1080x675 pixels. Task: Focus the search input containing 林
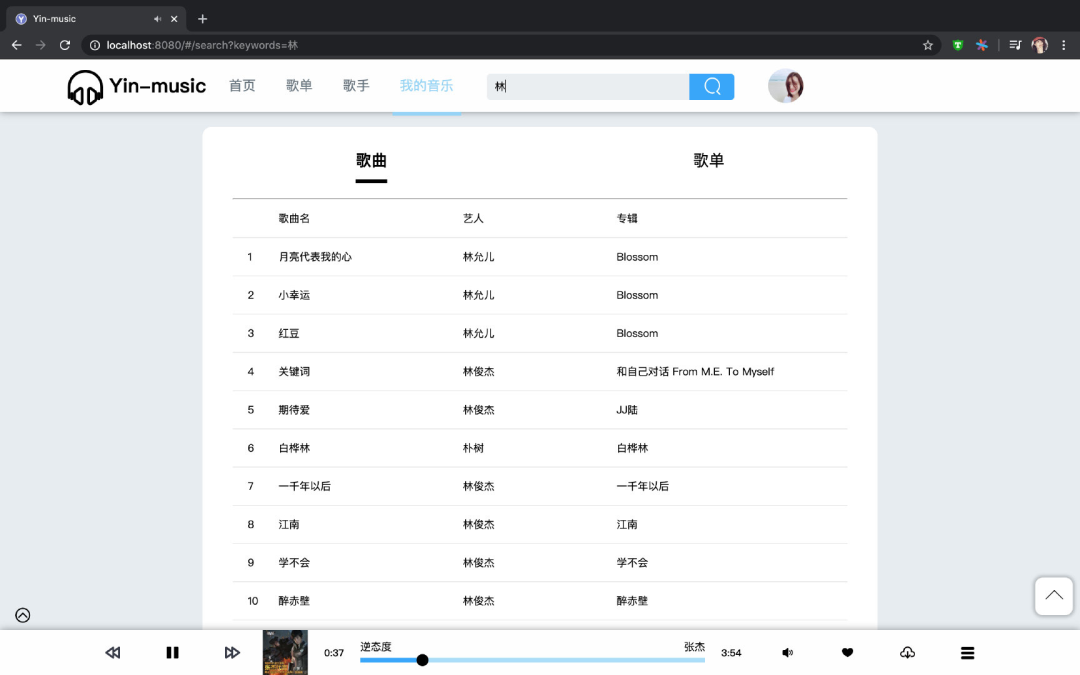click(x=587, y=86)
